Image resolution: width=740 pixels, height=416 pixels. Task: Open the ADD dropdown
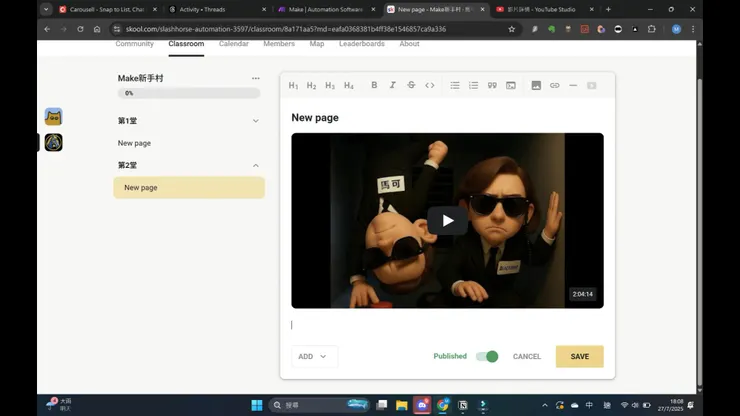pos(314,356)
